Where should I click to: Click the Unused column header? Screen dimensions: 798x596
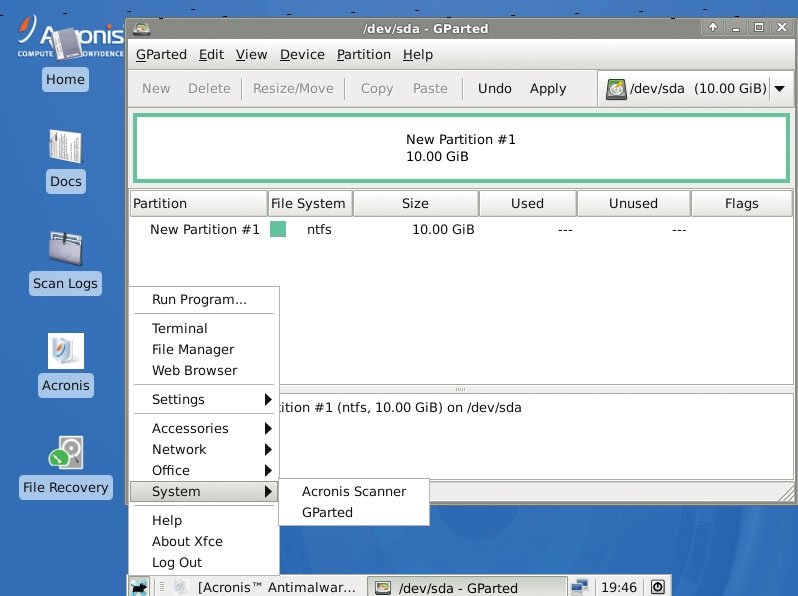[634, 204]
